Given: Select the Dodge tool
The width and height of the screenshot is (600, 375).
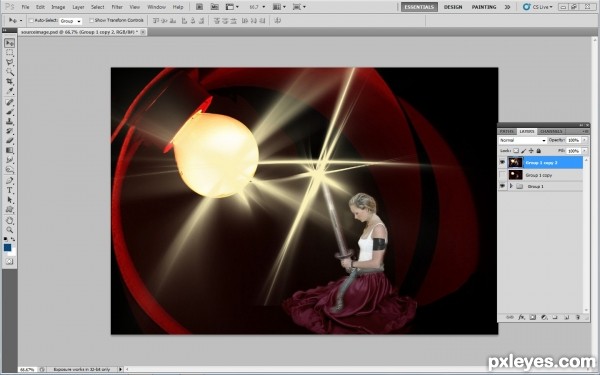Looking at the screenshot, I should click(9, 169).
